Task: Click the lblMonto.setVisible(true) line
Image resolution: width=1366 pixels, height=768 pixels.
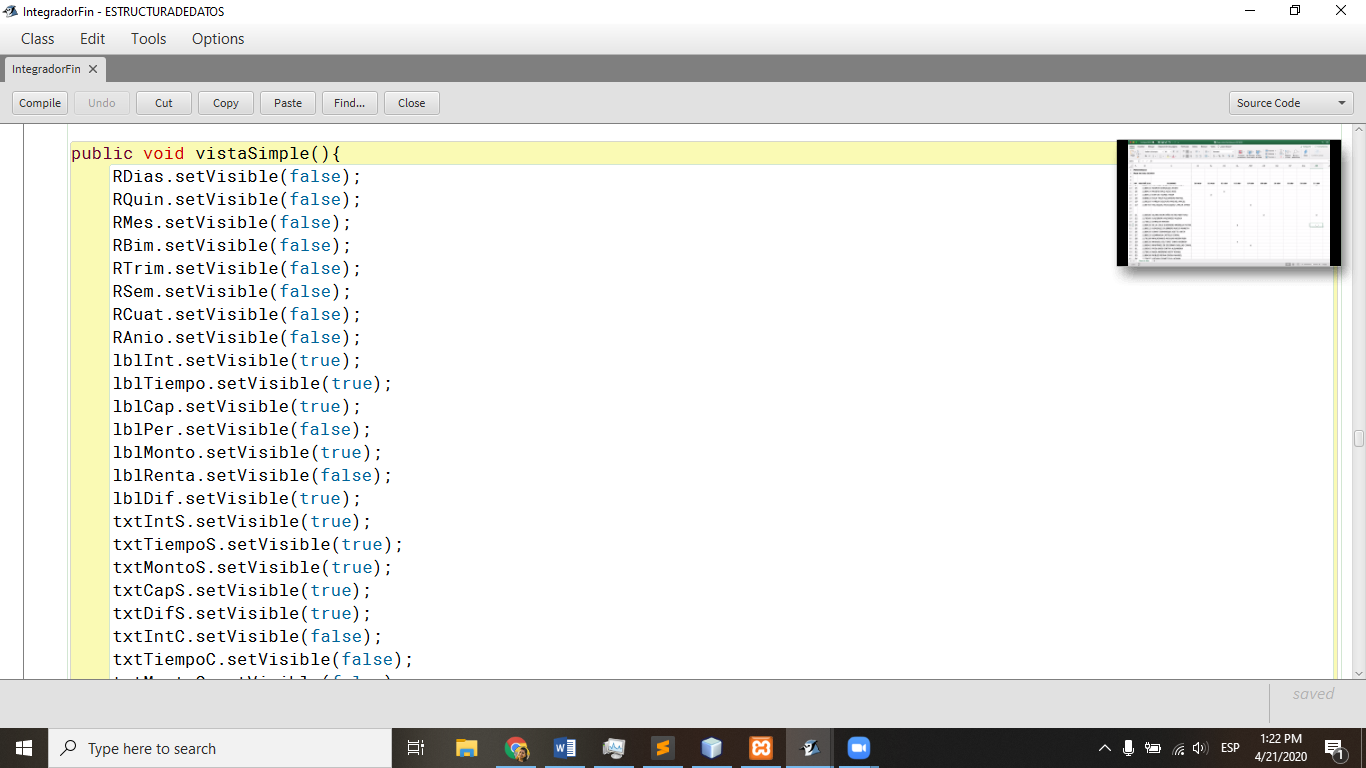Action: (x=248, y=452)
